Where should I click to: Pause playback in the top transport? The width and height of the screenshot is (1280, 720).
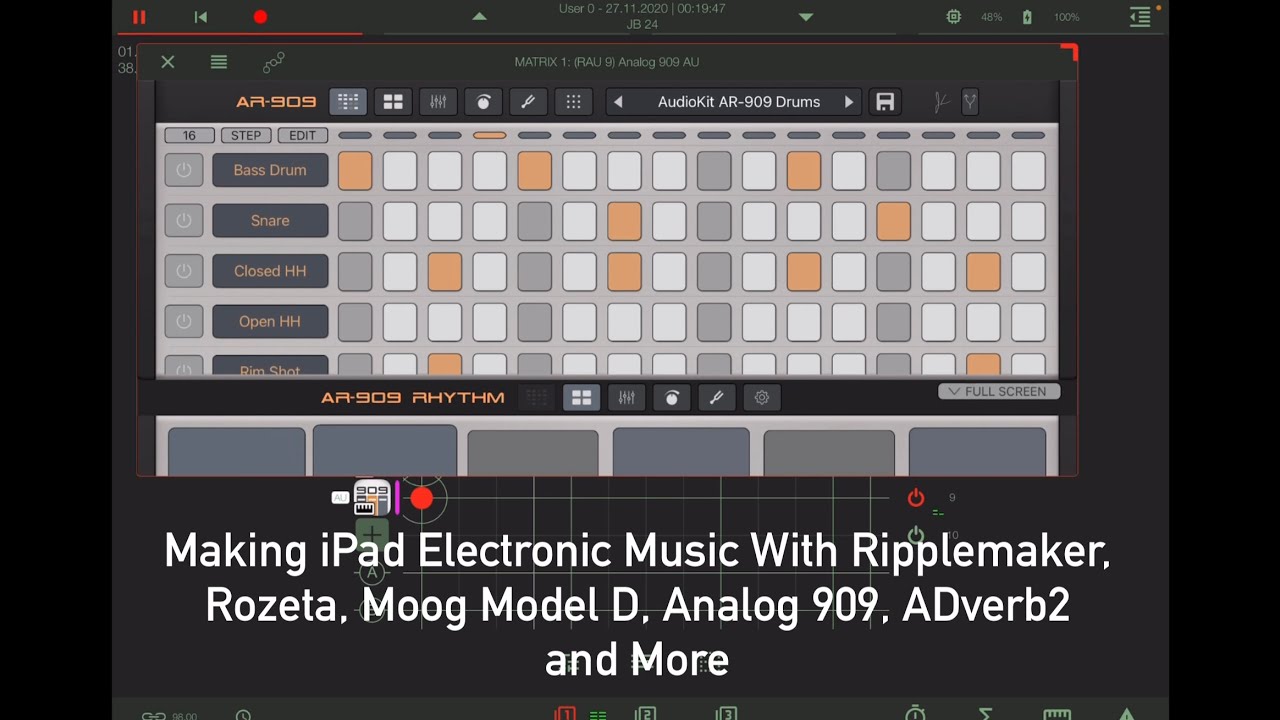[x=139, y=17]
